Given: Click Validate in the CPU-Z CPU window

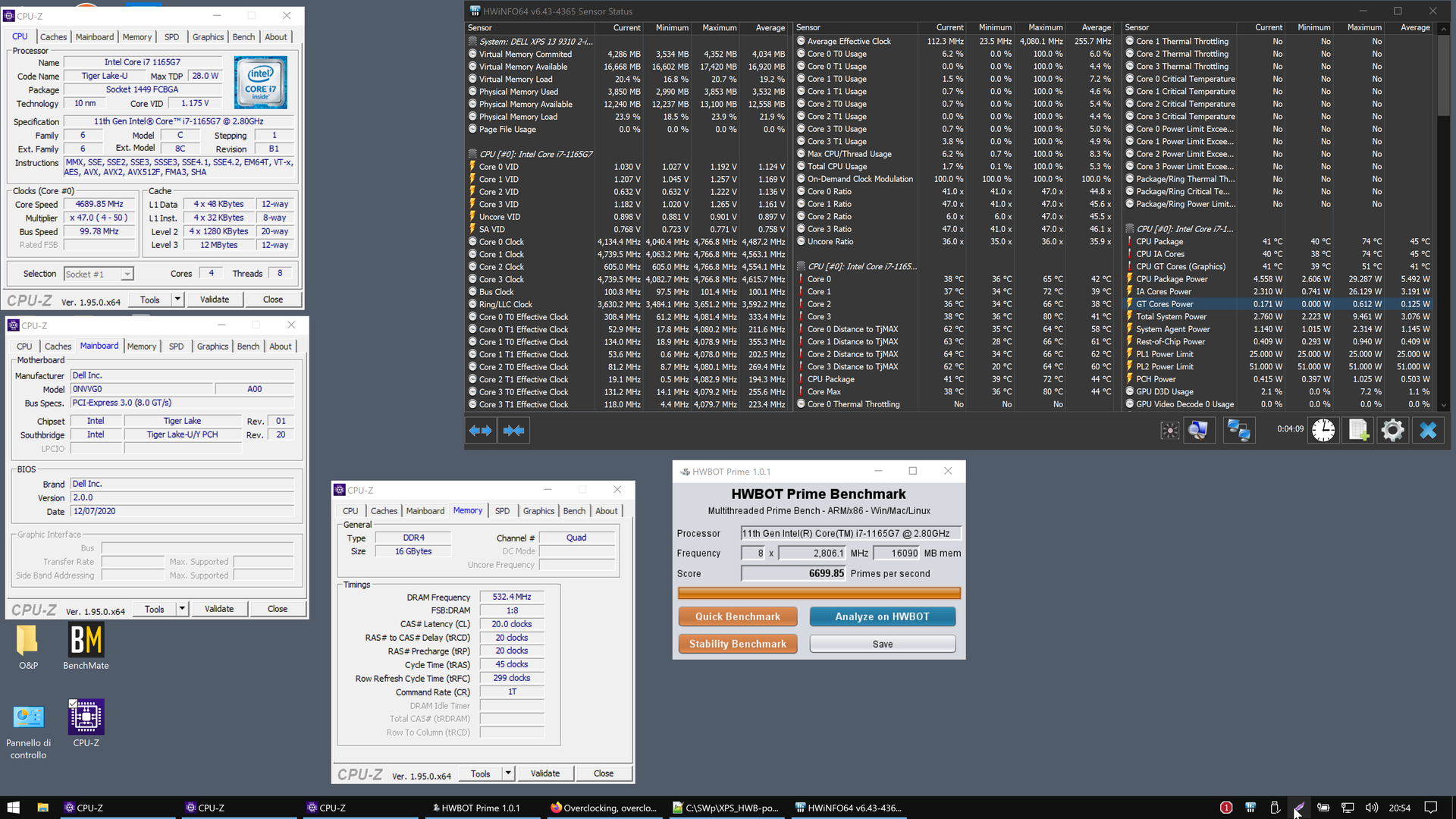Looking at the screenshot, I should (x=215, y=300).
